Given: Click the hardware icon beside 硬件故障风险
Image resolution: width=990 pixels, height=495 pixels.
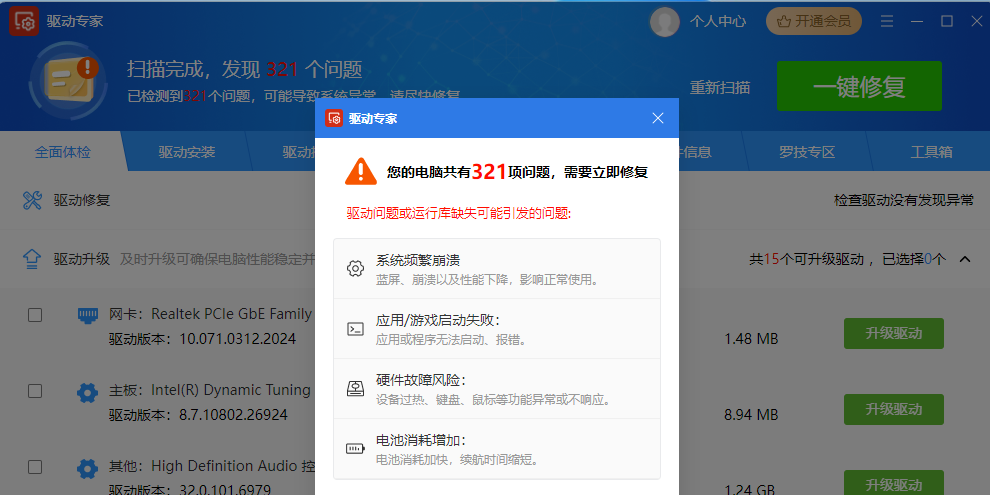Looking at the screenshot, I should (x=355, y=388).
